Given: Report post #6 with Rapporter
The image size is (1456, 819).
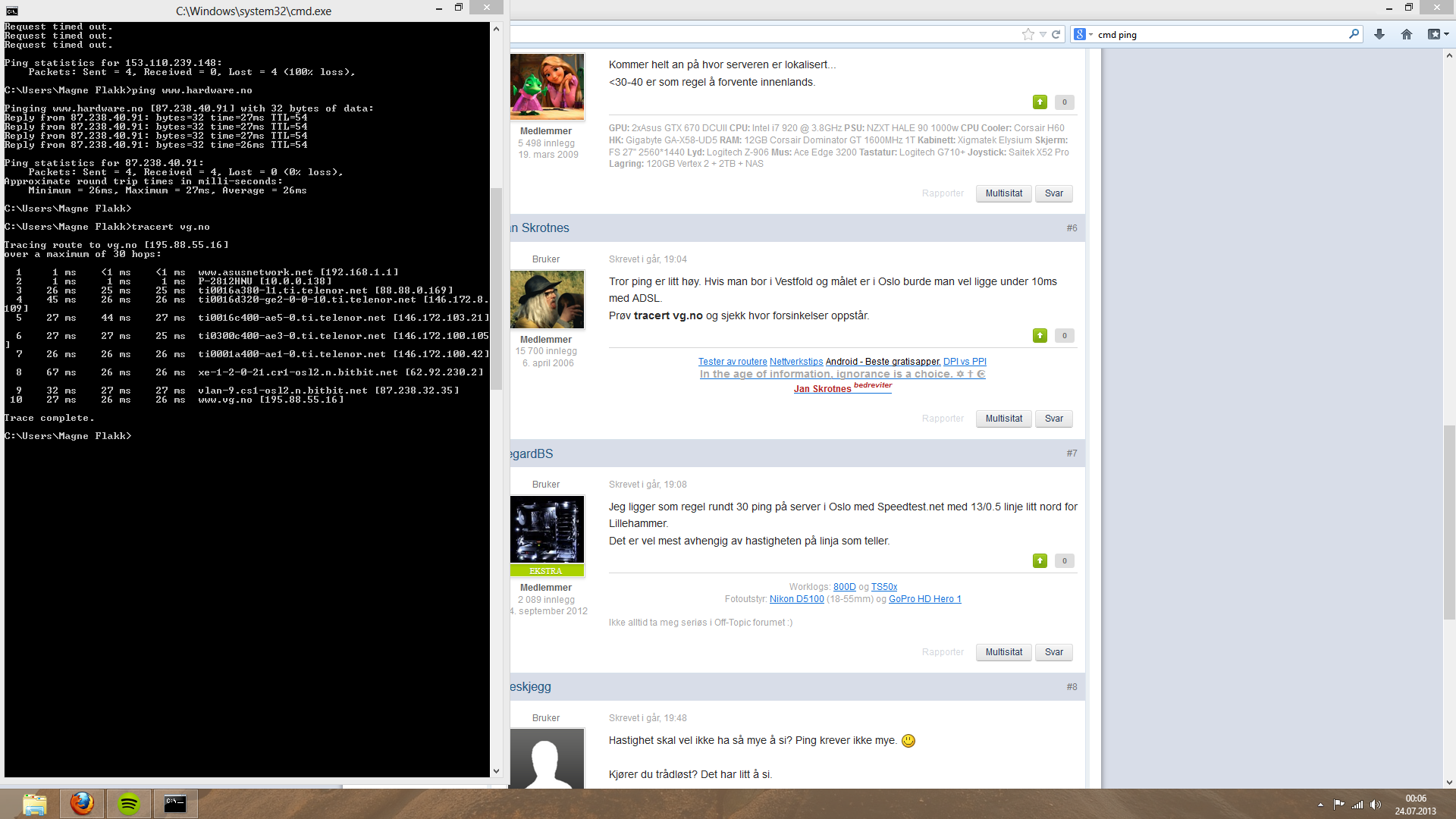Looking at the screenshot, I should [943, 419].
